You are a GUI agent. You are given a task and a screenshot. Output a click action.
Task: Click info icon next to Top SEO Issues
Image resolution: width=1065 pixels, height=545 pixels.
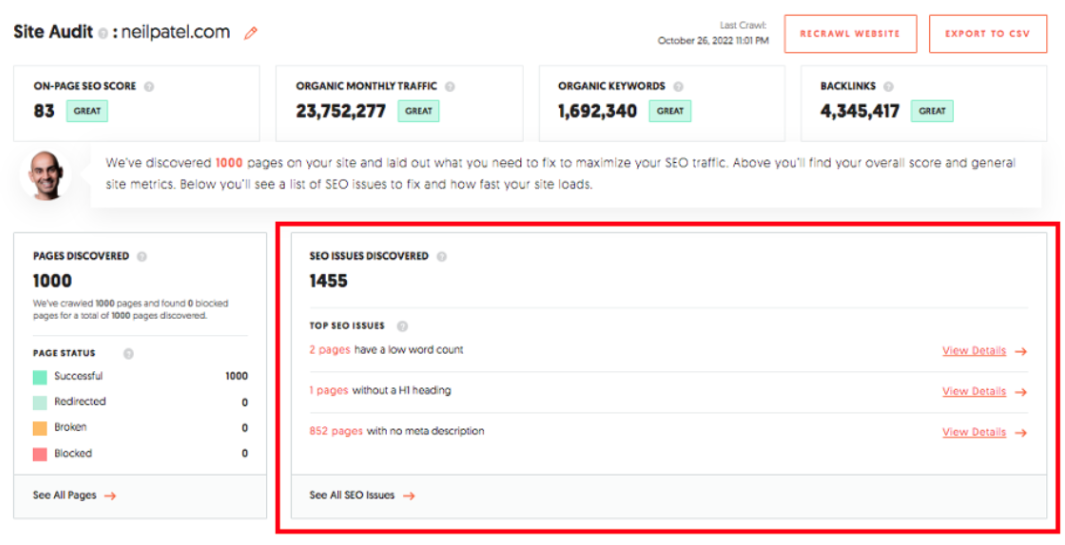(402, 326)
